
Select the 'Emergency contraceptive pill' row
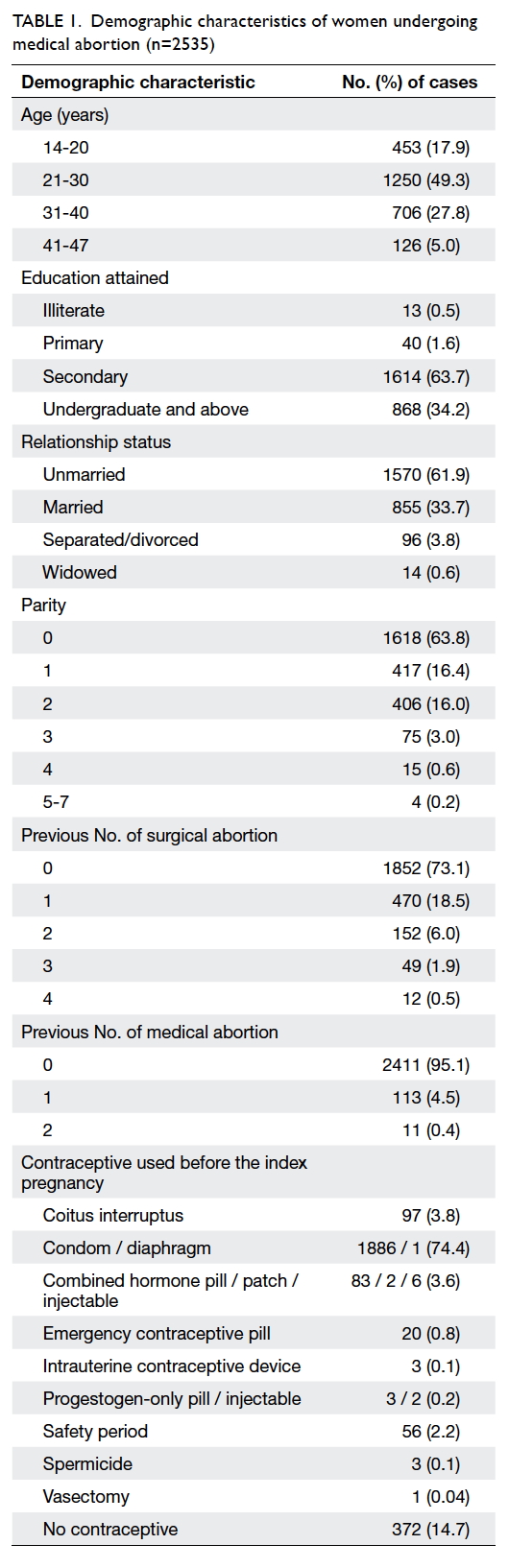(254, 1334)
